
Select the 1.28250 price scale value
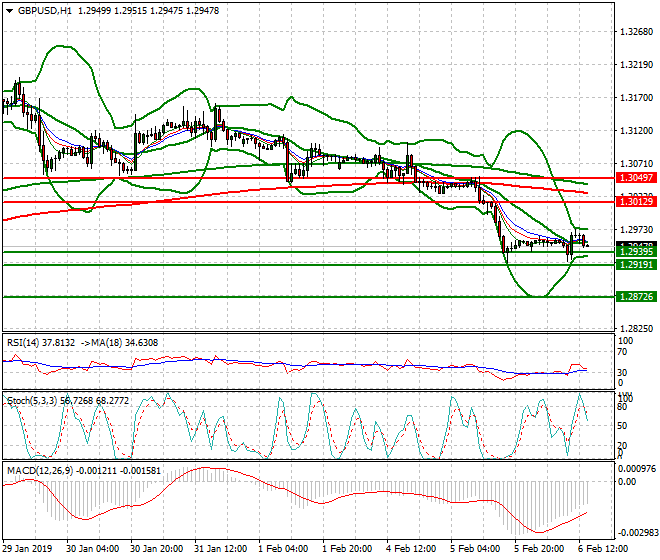tap(637, 328)
